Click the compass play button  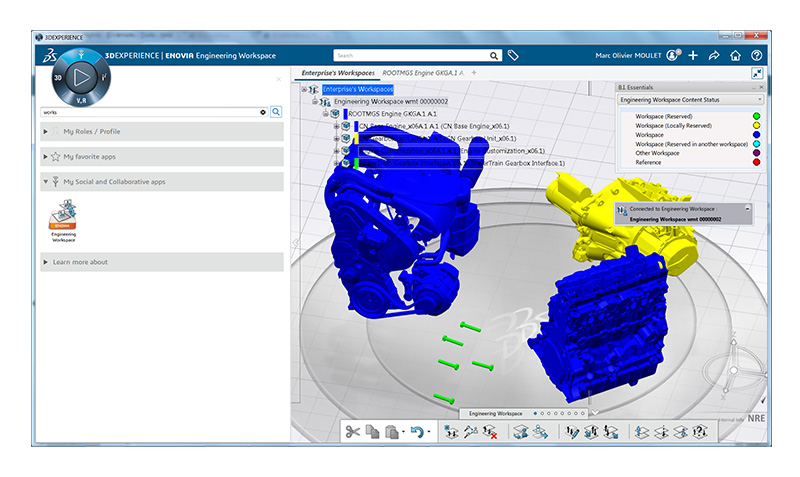pyautogui.click(x=85, y=76)
